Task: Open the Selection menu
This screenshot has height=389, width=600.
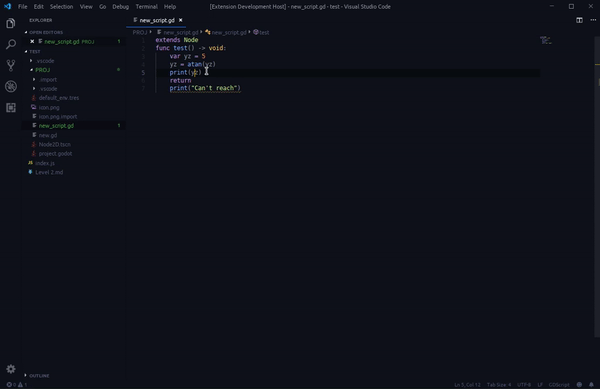Action: 61,7
